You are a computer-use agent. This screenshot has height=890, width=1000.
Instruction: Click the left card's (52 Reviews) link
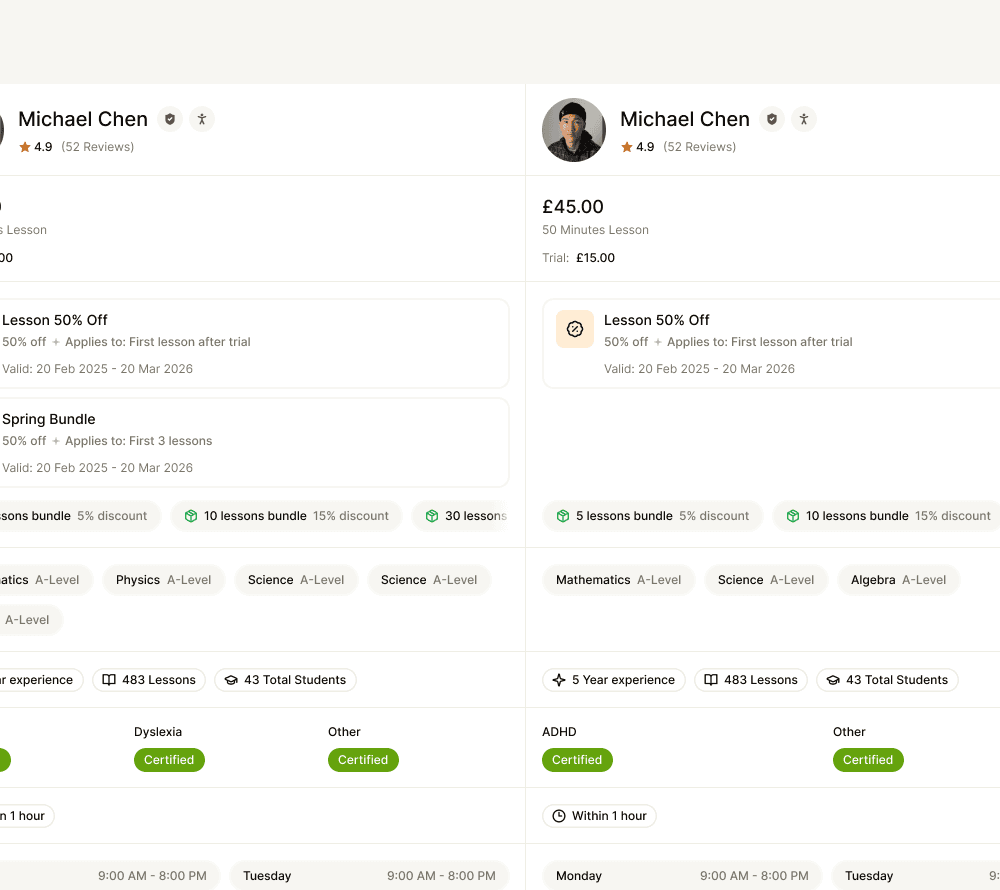pos(98,147)
